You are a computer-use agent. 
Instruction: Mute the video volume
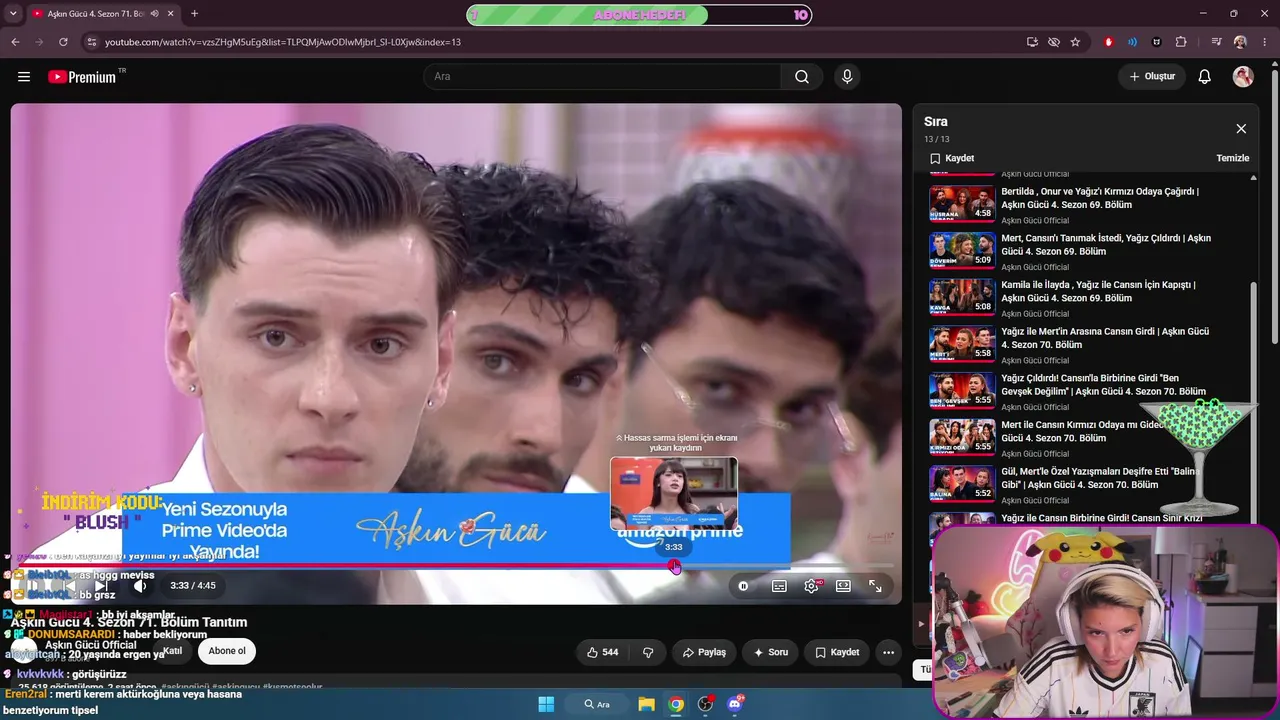pyautogui.click(x=140, y=586)
